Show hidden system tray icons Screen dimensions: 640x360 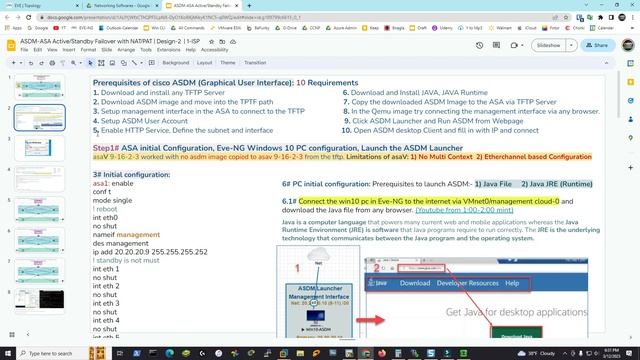coord(565,353)
